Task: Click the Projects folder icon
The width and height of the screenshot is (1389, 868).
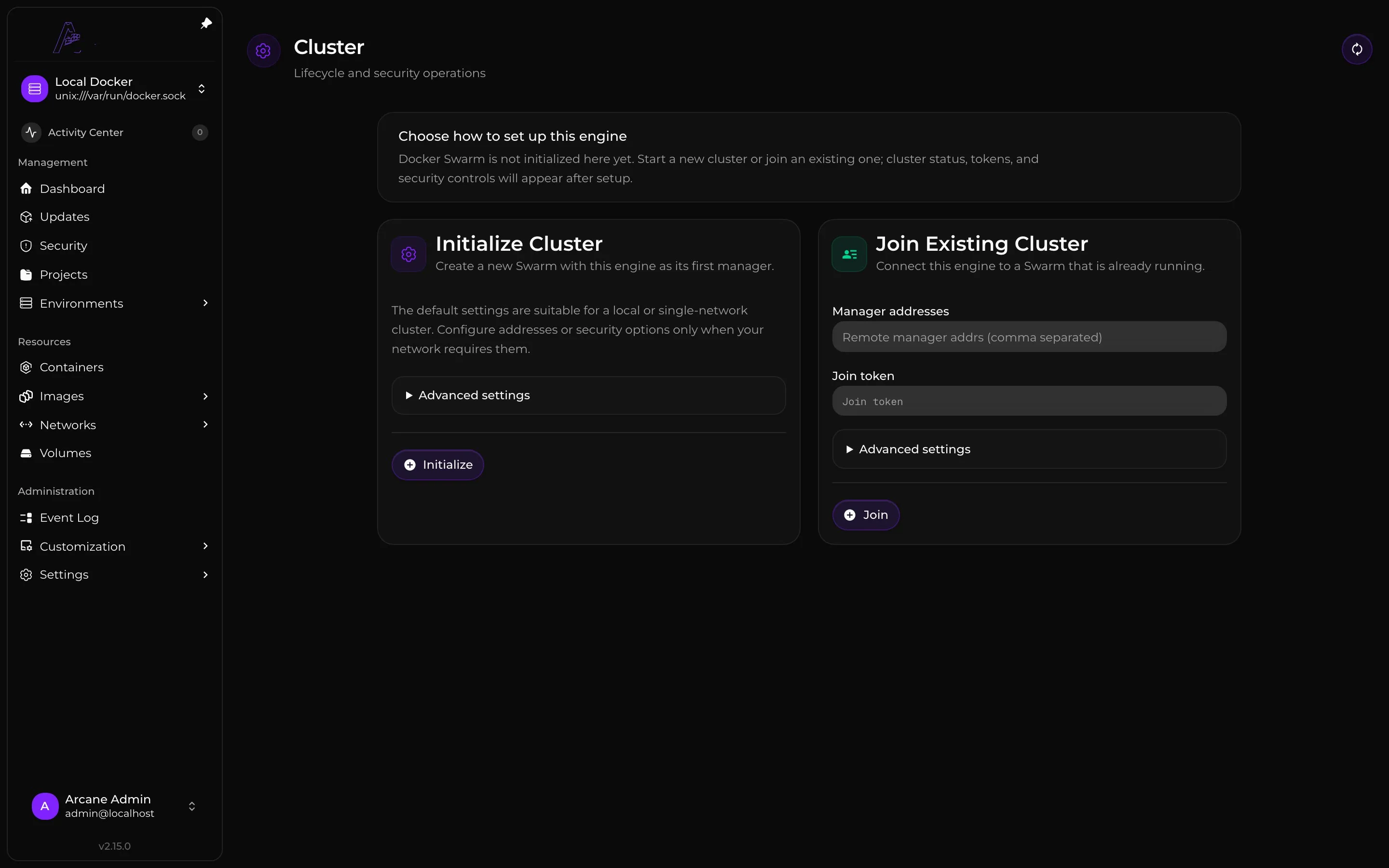Action: pyautogui.click(x=26, y=274)
